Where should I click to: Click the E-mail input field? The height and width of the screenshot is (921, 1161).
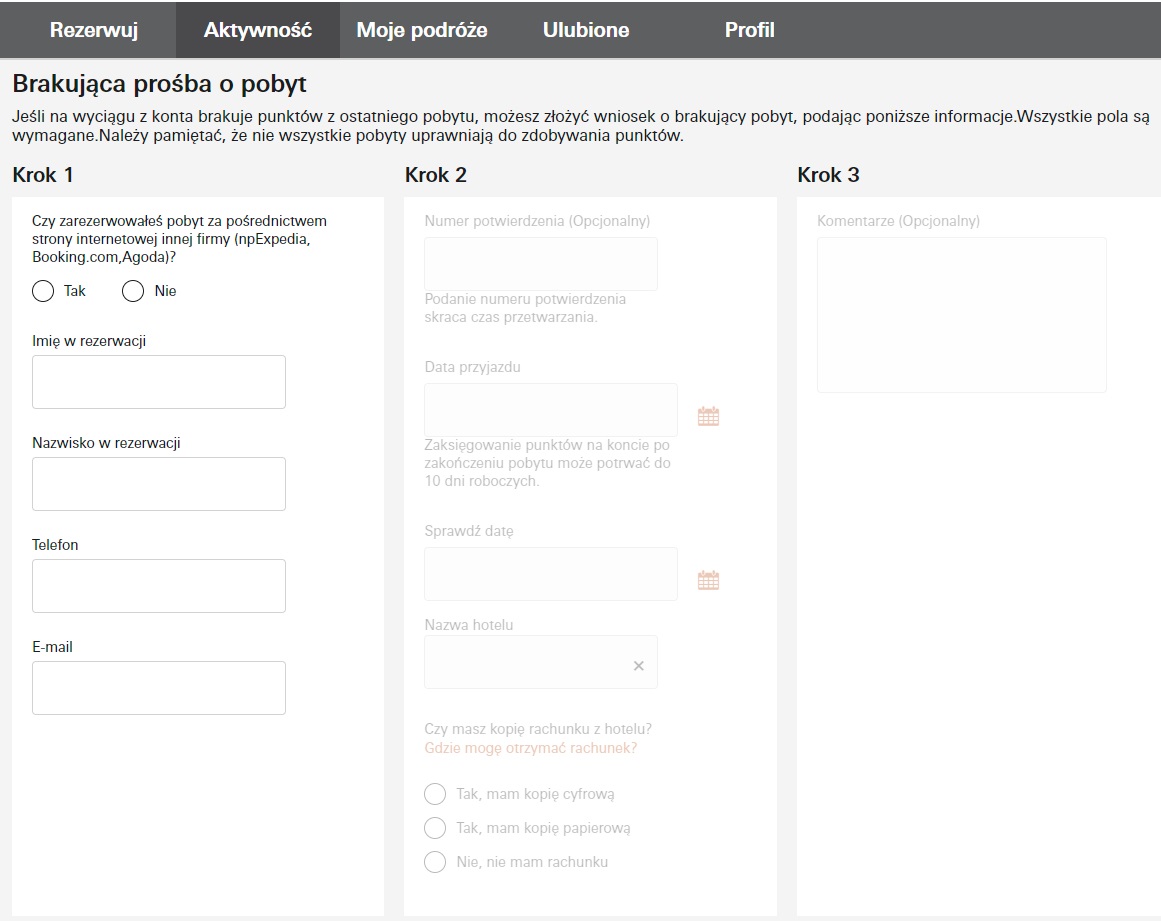[158, 688]
